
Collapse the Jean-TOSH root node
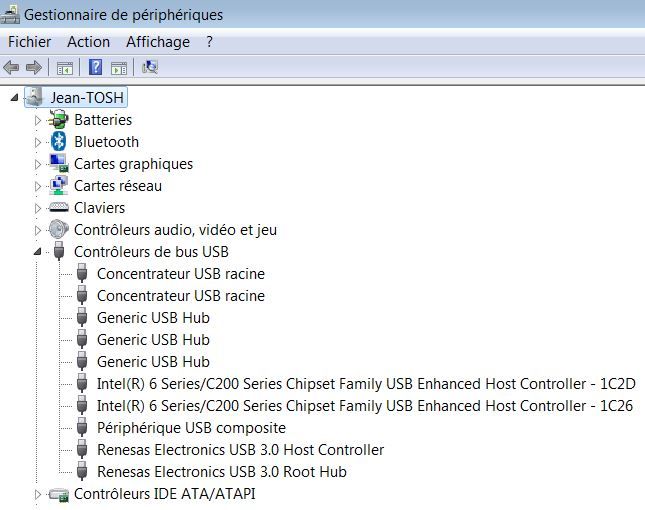click(15, 98)
